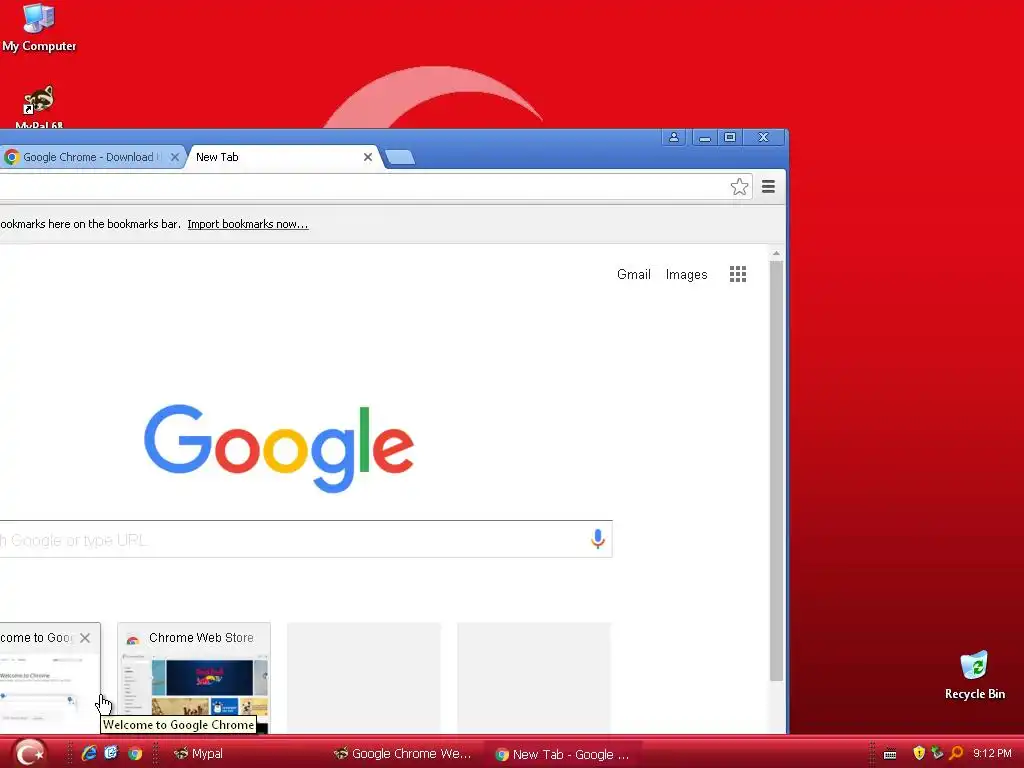Click the Google search input box
Screen dimensions: 1024x768
[x=306, y=539]
